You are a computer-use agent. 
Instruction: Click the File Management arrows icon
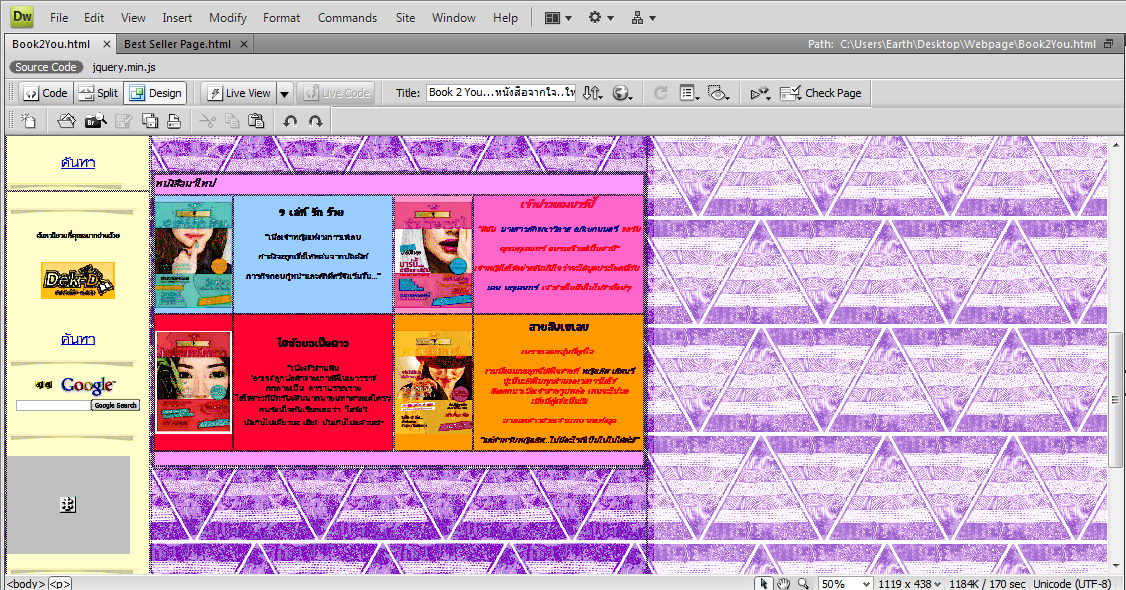(x=592, y=93)
